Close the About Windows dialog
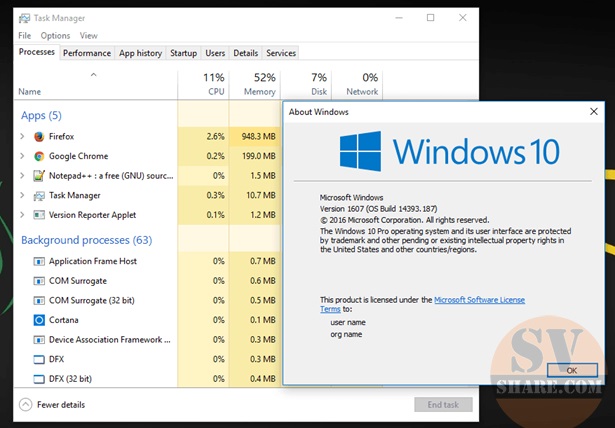This screenshot has height=428, width=615. (x=594, y=112)
